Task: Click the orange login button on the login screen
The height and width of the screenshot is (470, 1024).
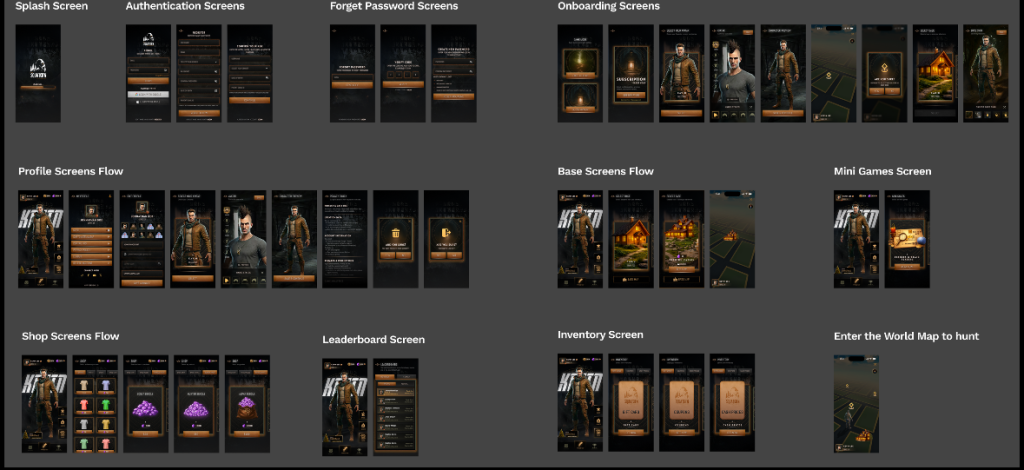Action: tap(148, 82)
